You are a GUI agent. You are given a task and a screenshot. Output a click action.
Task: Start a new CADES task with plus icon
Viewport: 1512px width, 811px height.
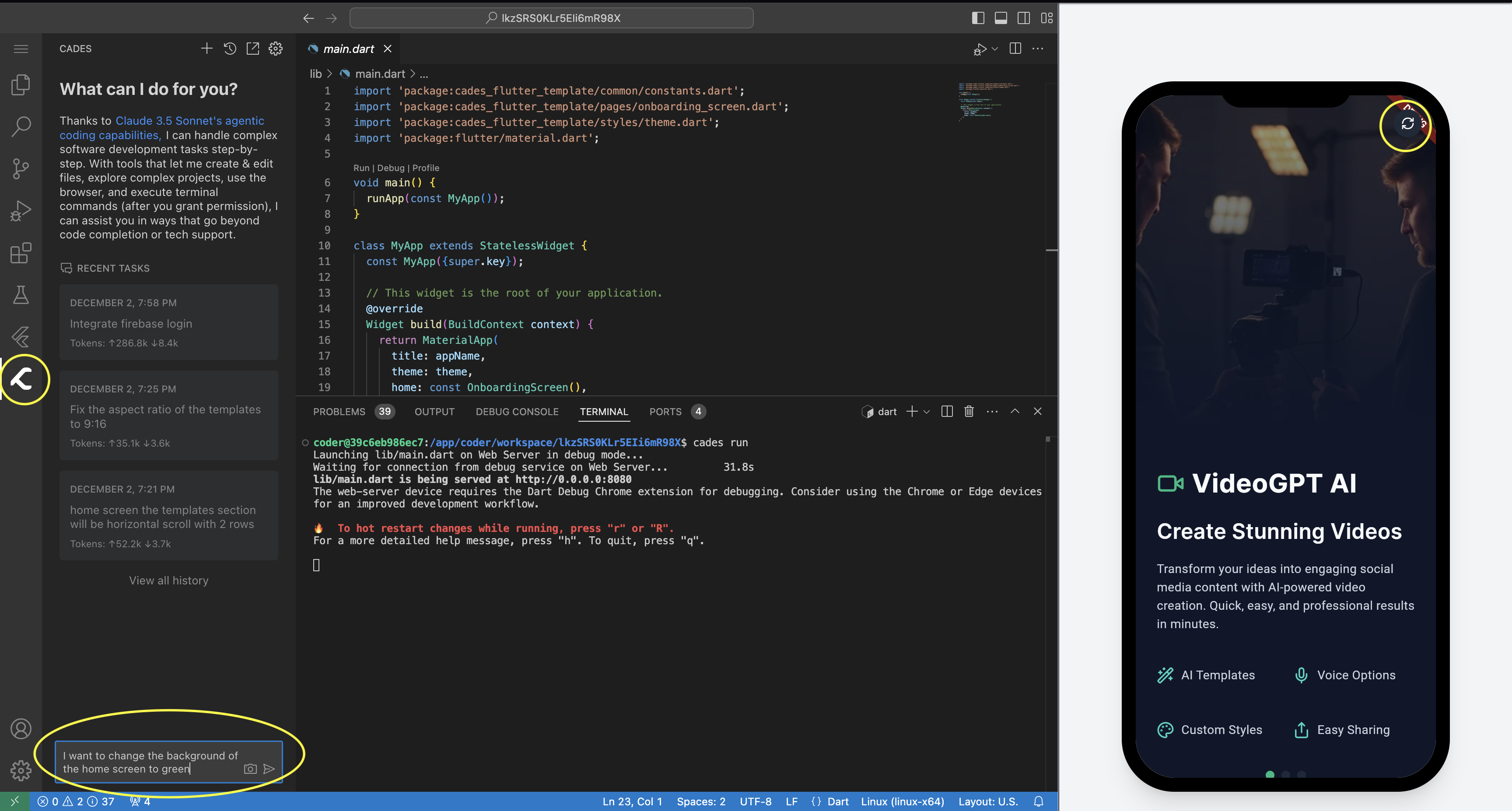[206, 48]
